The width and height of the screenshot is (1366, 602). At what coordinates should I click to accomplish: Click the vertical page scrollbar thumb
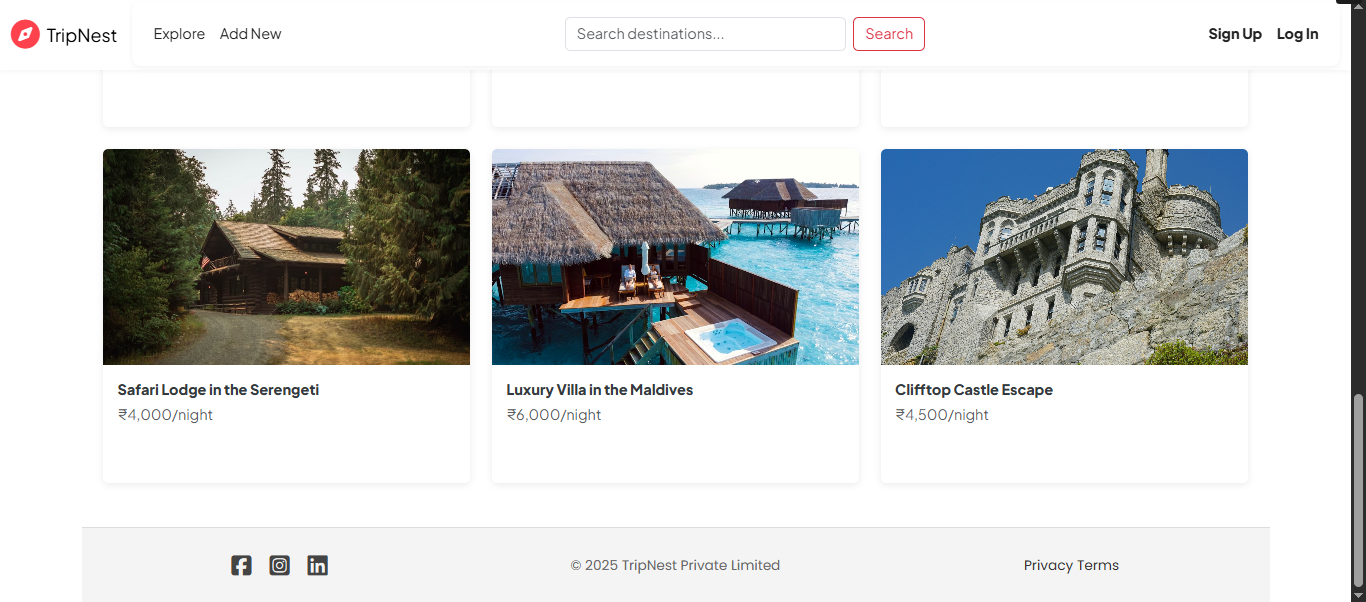[1358, 490]
